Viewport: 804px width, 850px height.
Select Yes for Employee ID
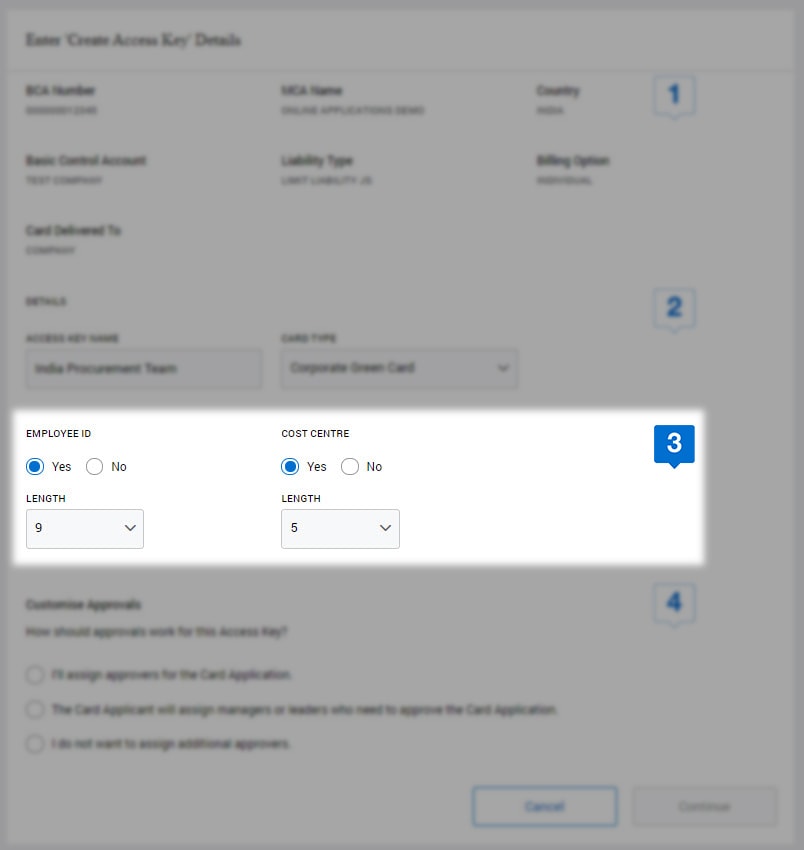(35, 466)
